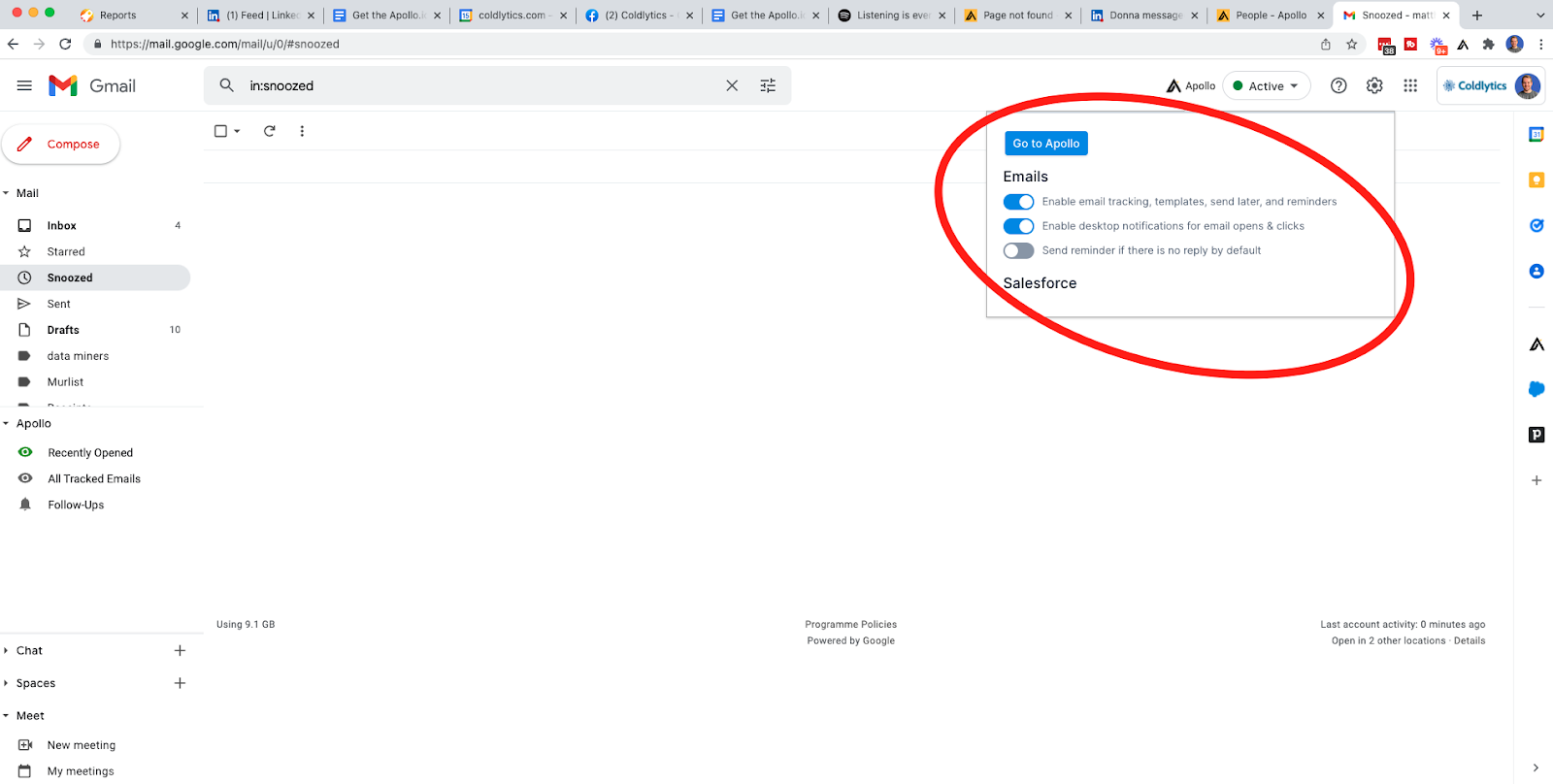
Task: Collapse the Apollo section in sidebar
Action: (x=6, y=423)
